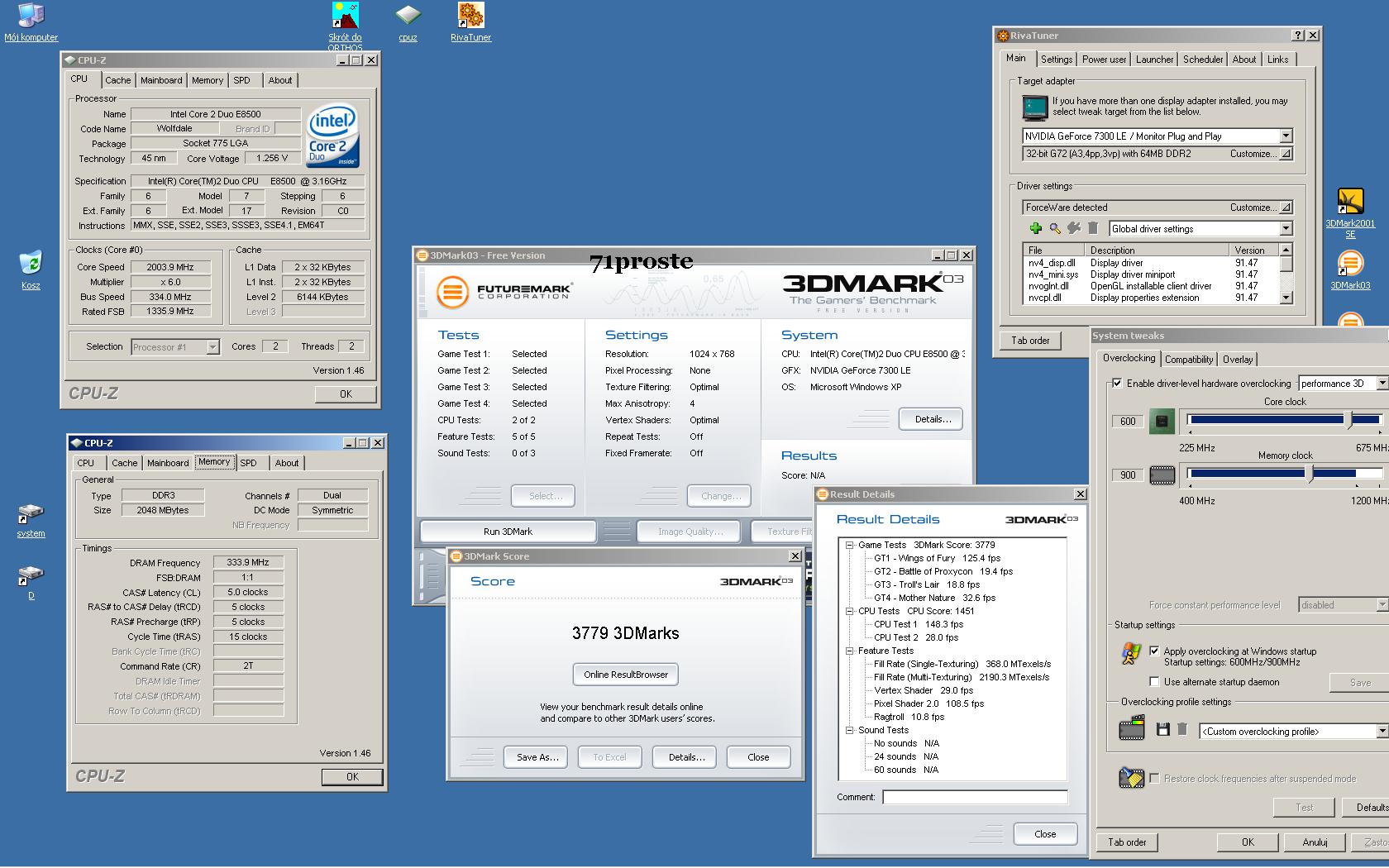Click Tab order button in RivaTuner Main

(x=1030, y=341)
